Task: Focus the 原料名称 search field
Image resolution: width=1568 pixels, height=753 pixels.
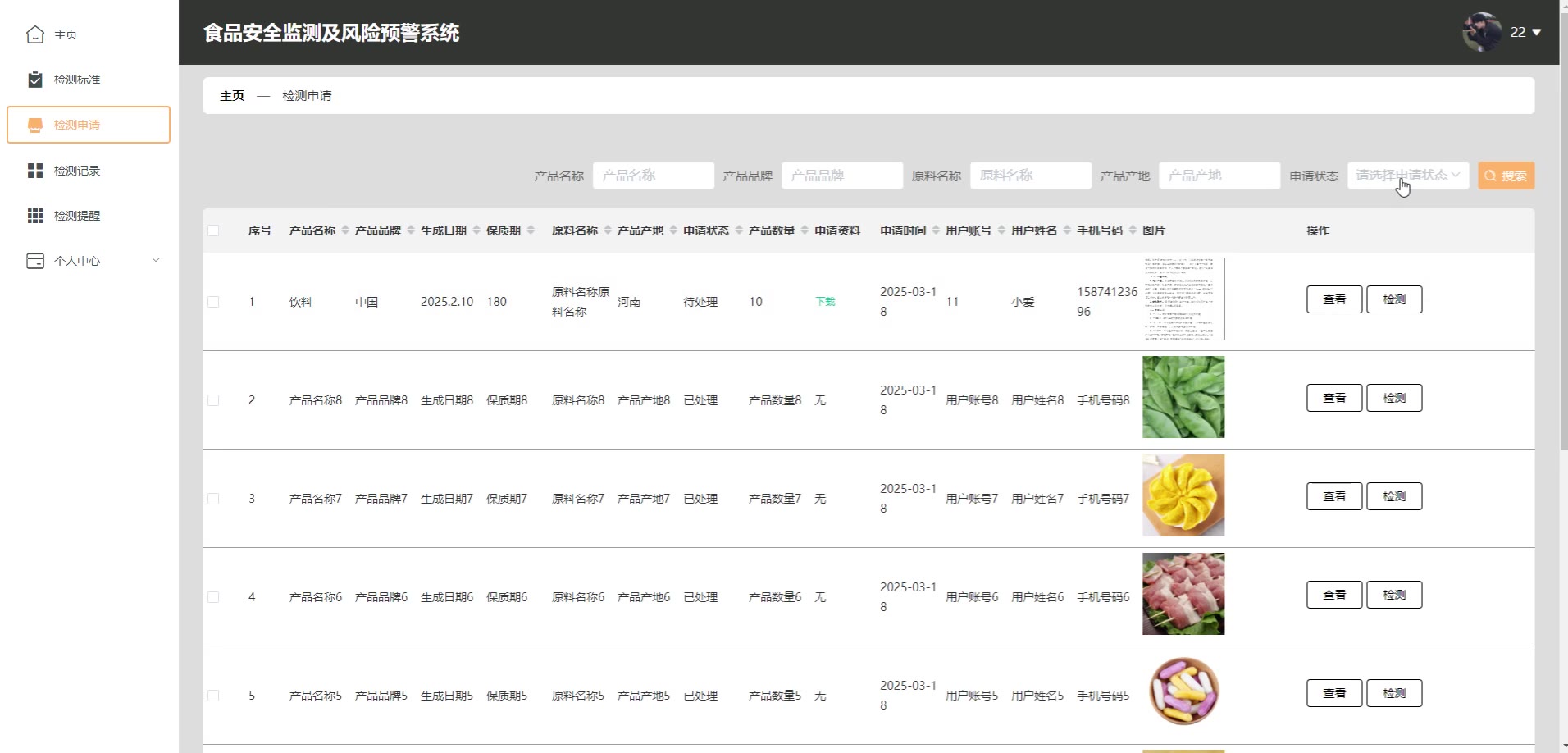Action: (x=1030, y=176)
